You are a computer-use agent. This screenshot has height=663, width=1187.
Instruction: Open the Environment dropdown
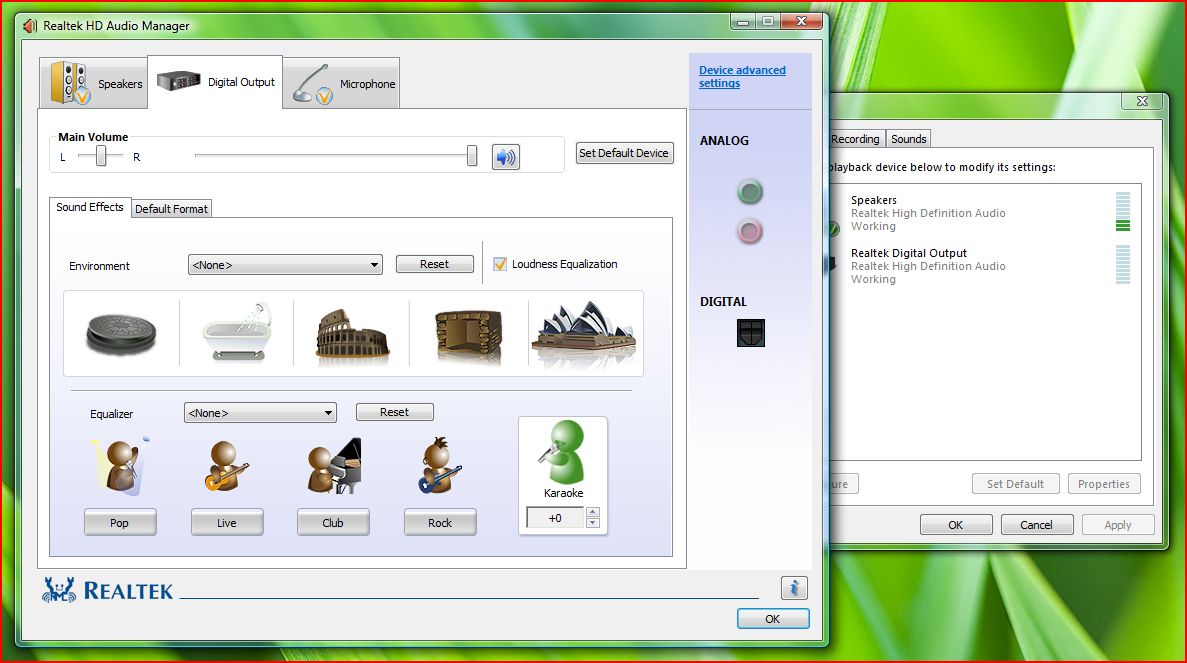[285, 265]
